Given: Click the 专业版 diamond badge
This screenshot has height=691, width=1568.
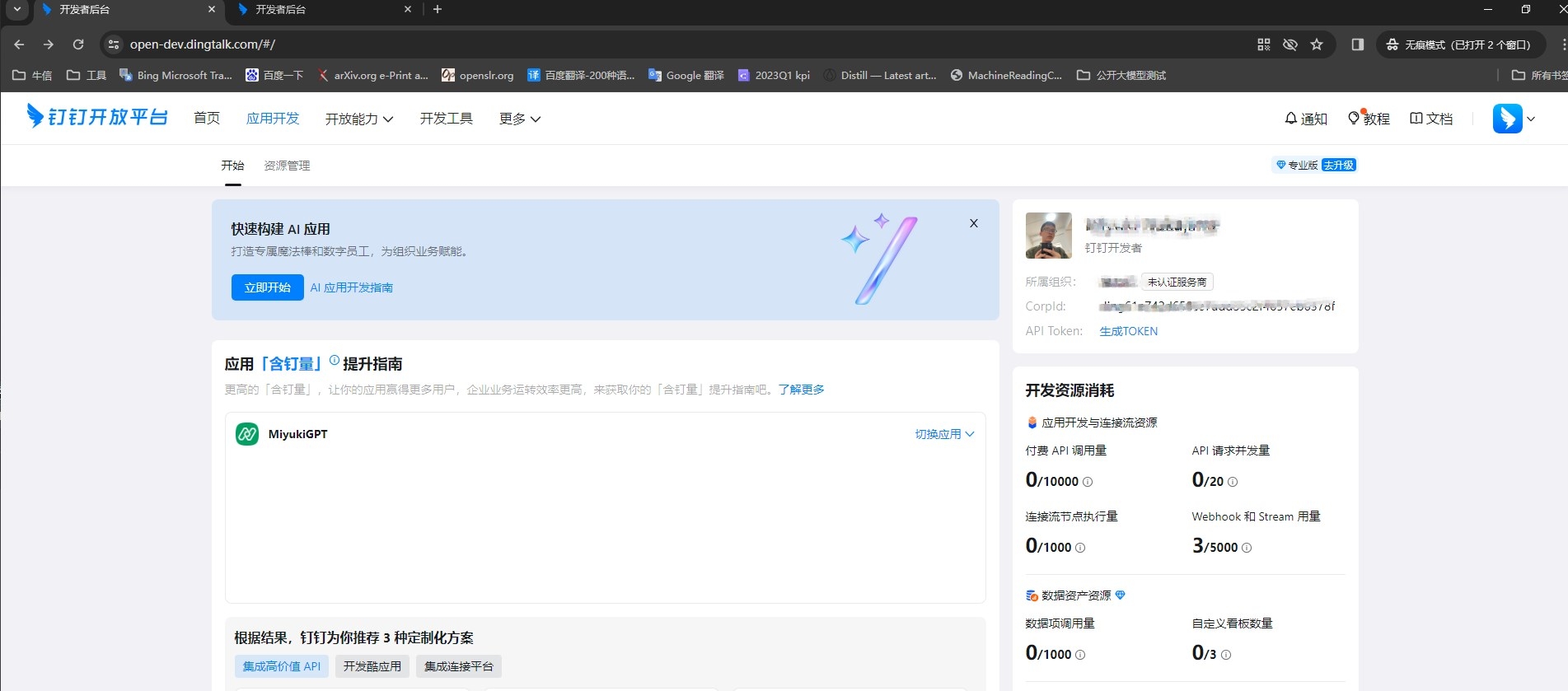Looking at the screenshot, I should click(x=1297, y=165).
